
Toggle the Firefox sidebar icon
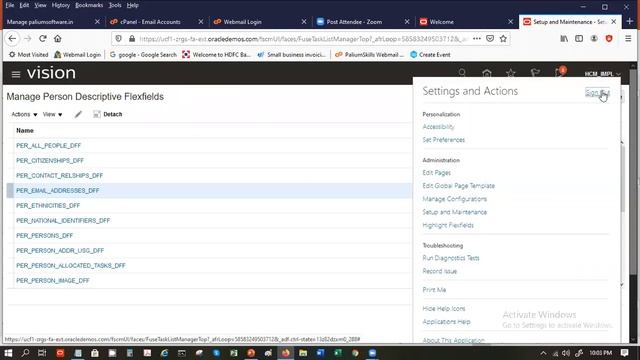click(x=579, y=38)
